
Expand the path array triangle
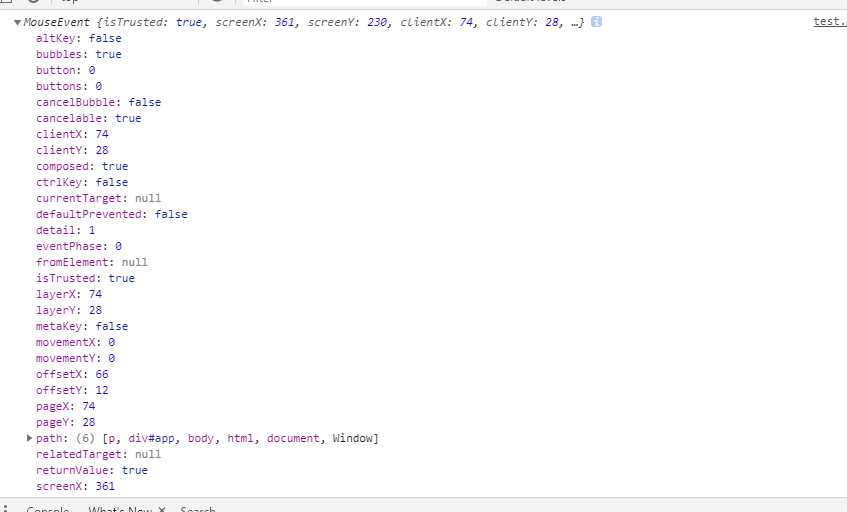30,438
